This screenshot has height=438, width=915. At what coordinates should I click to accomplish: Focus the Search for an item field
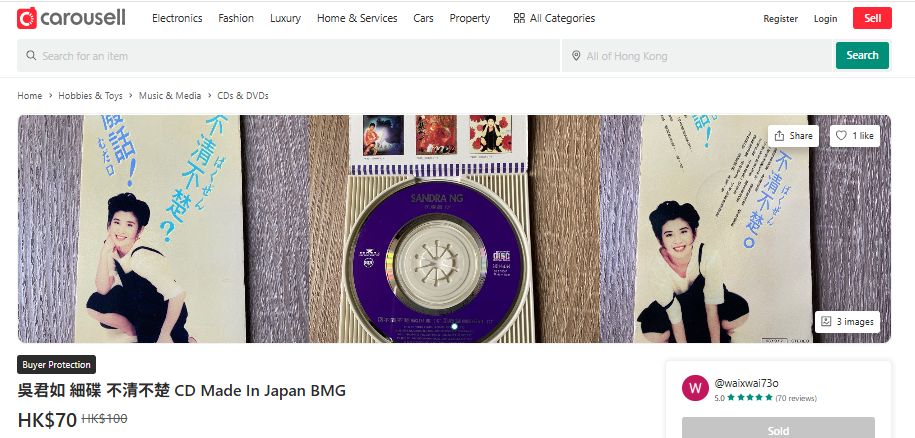288,56
